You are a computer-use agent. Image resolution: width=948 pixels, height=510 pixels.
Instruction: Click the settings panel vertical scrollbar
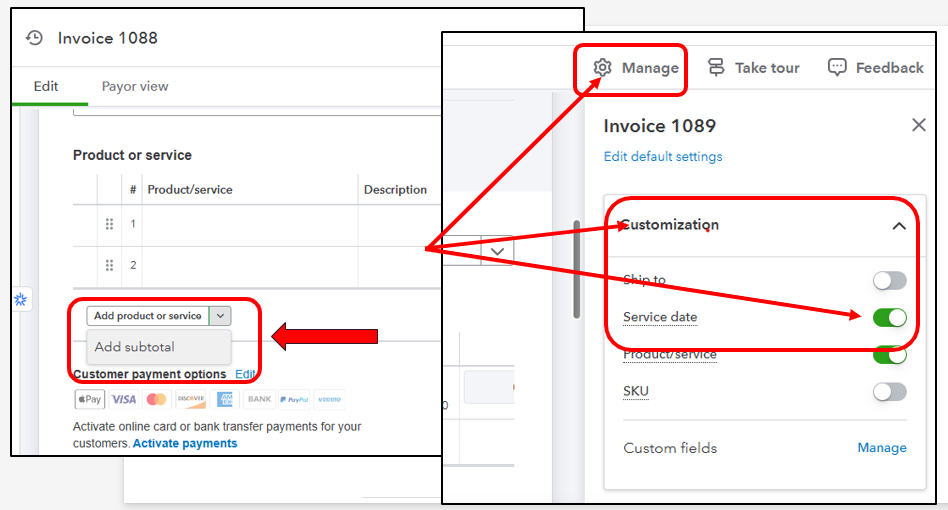(577, 270)
